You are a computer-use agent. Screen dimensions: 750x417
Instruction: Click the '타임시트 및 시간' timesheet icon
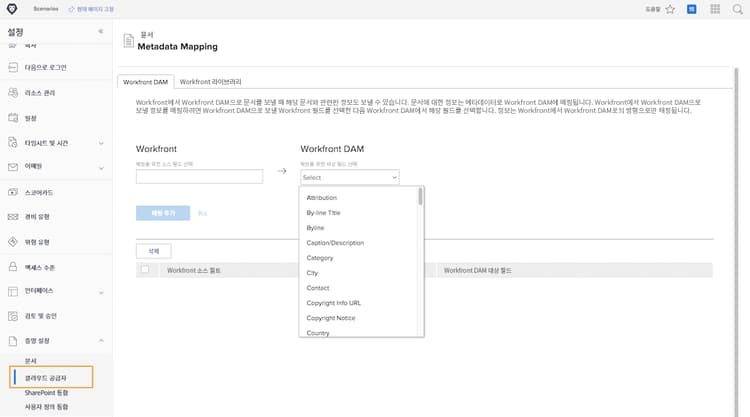13,143
